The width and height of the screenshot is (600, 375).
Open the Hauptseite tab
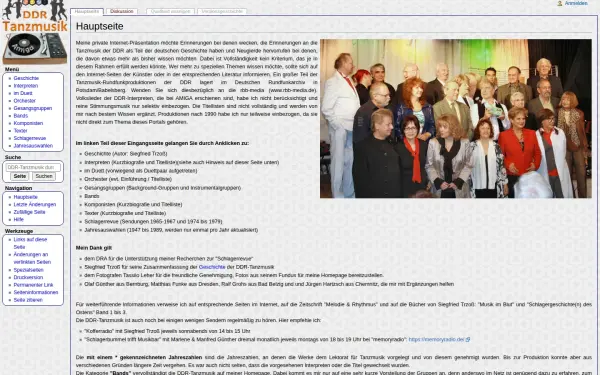click(87, 11)
